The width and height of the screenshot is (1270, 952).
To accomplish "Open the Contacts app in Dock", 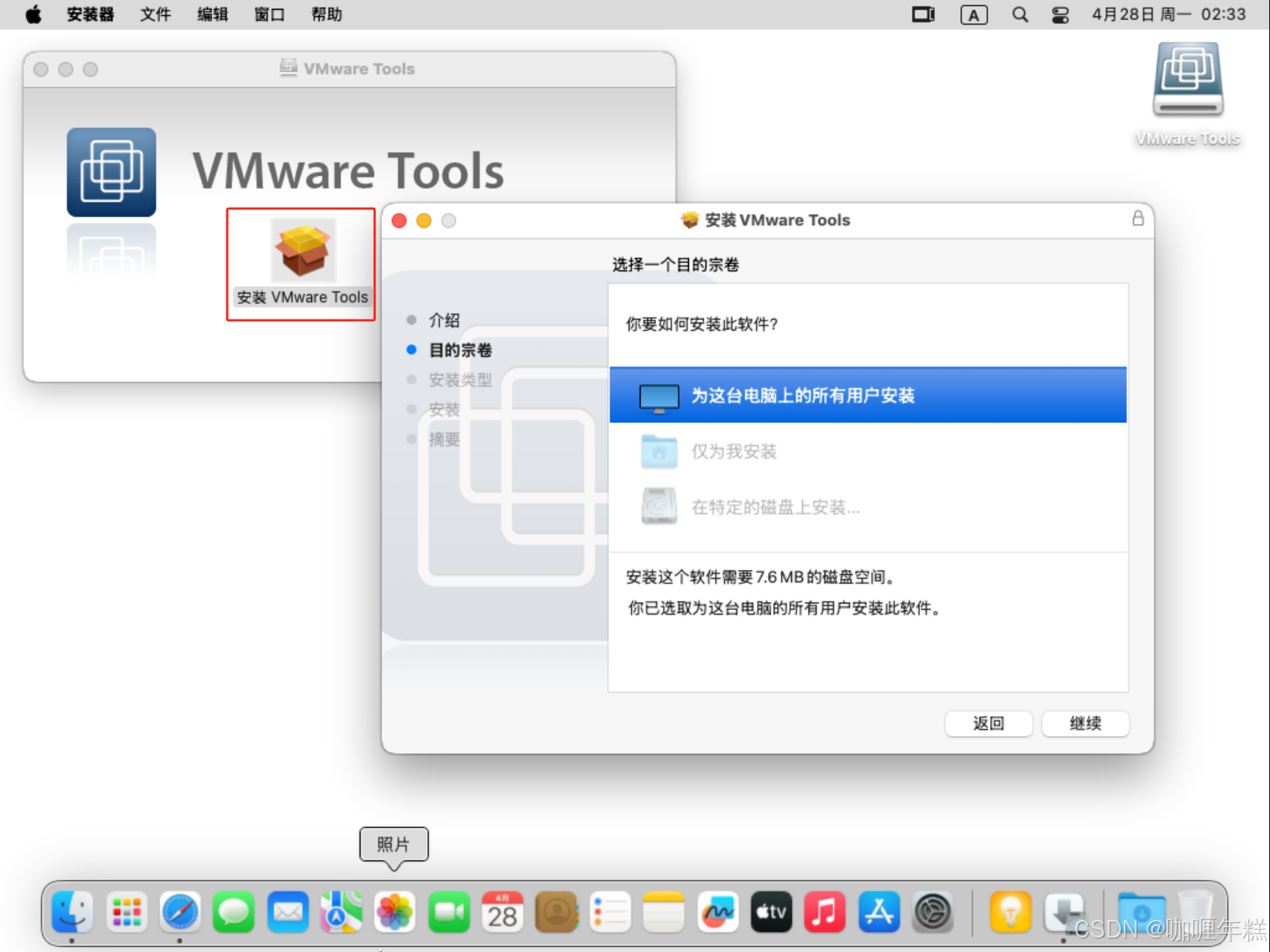I will [x=556, y=912].
